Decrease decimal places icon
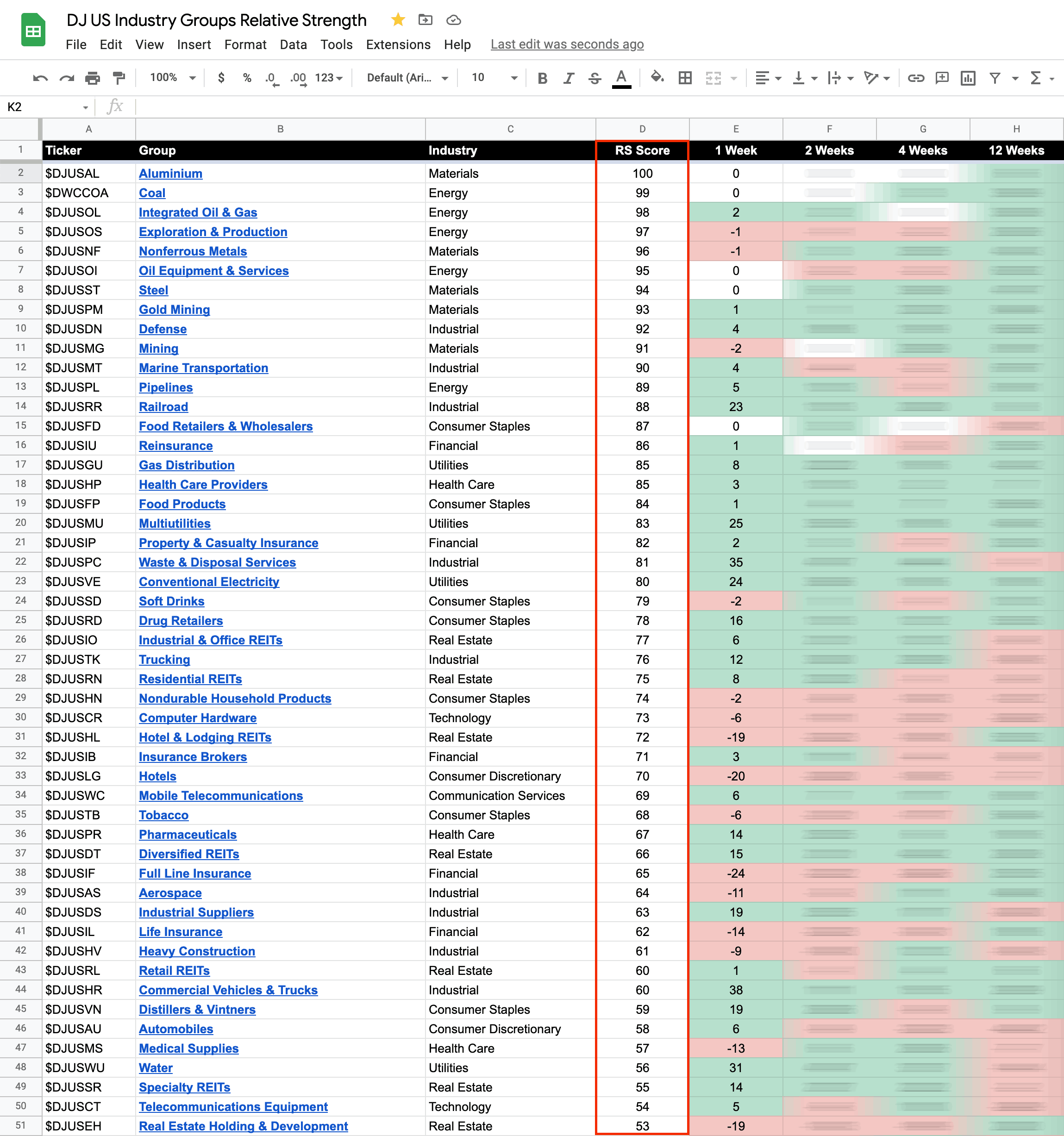 pos(272,78)
